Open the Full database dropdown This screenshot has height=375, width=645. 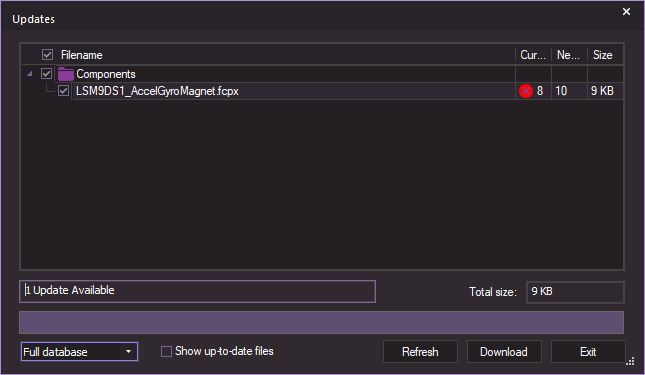pyautogui.click(x=79, y=352)
